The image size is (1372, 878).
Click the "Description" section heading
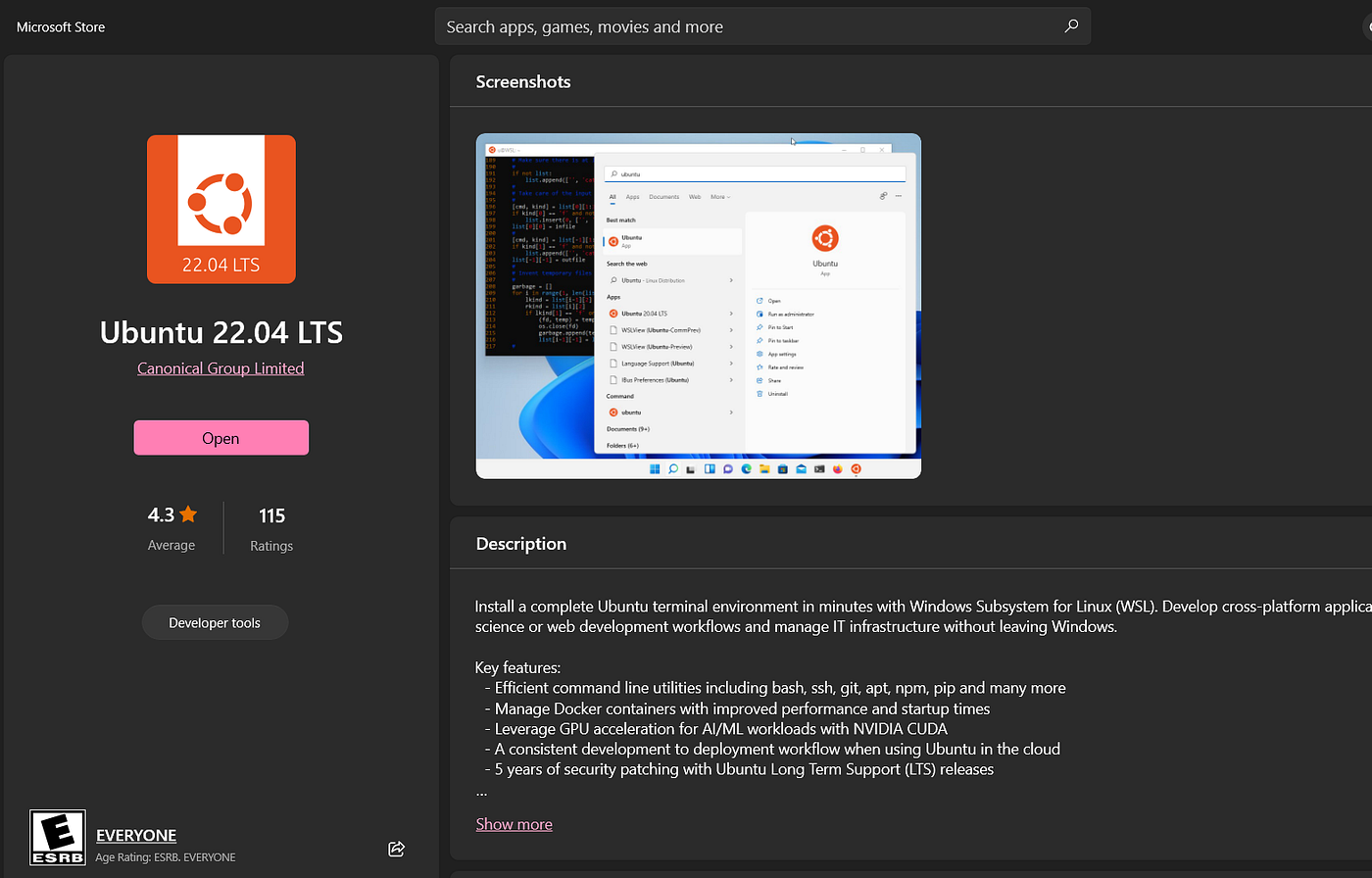point(521,544)
